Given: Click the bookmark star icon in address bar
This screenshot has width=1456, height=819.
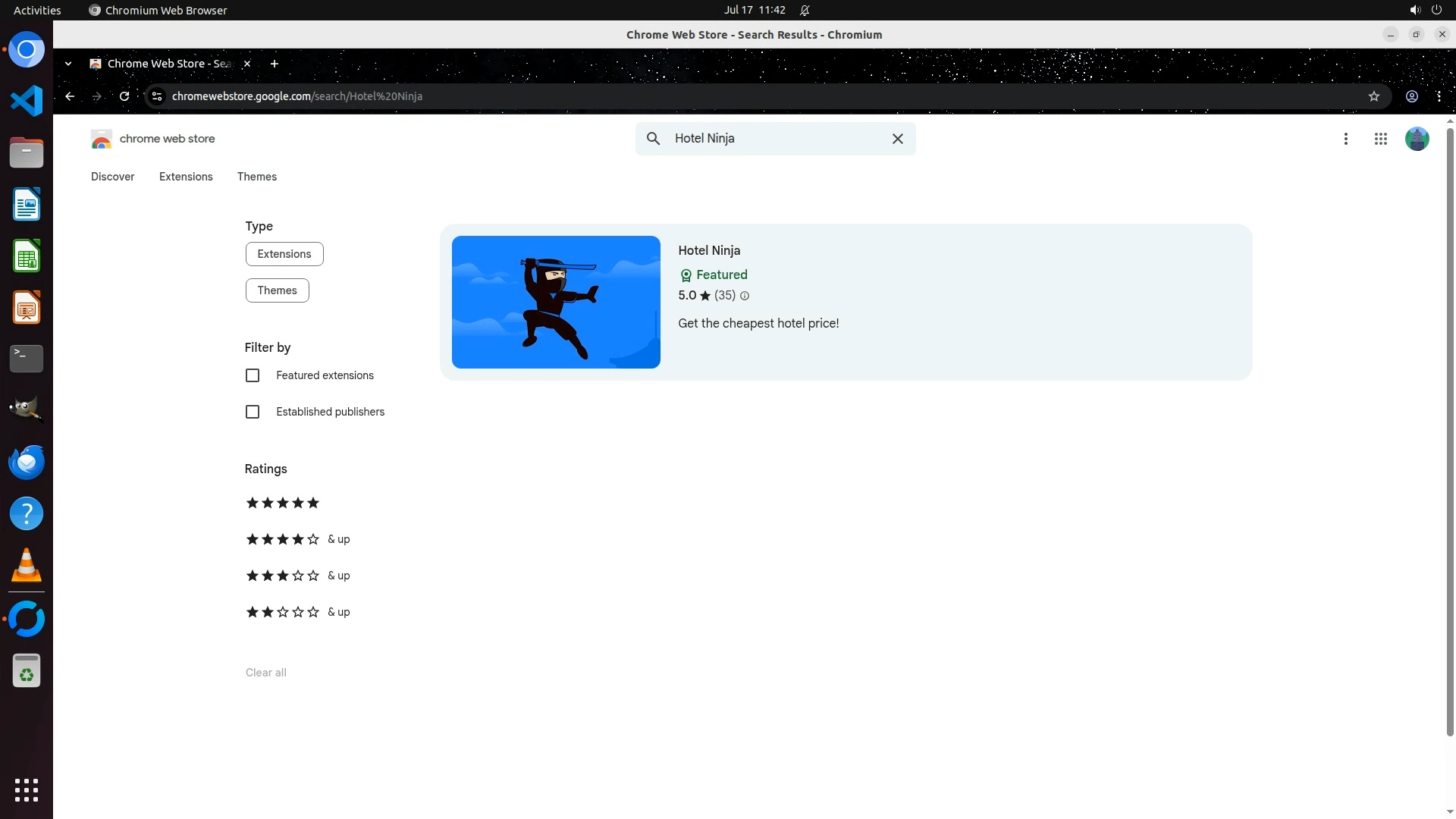Looking at the screenshot, I should (x=1373, y=96).
